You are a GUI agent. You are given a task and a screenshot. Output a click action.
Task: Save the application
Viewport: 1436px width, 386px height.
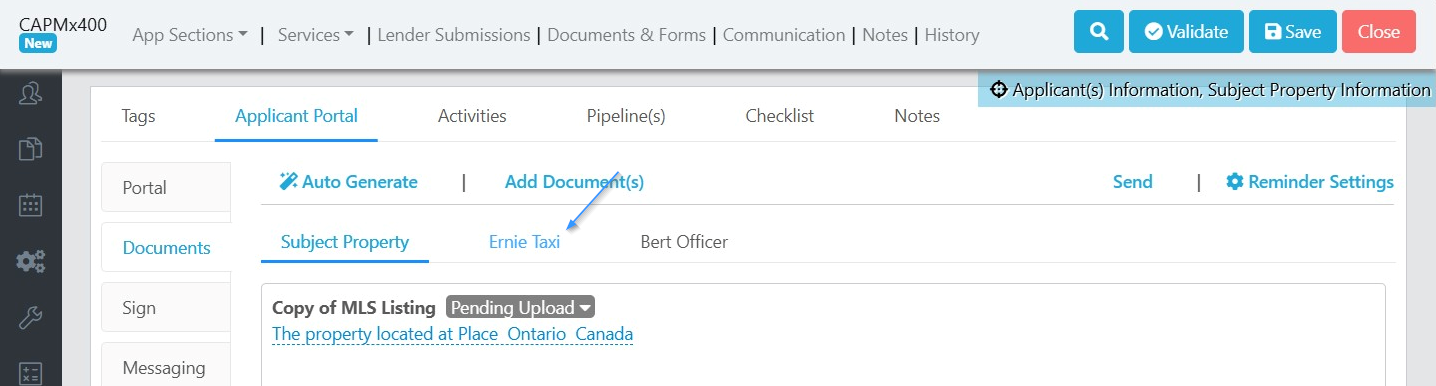click(x=1292, y=32)
